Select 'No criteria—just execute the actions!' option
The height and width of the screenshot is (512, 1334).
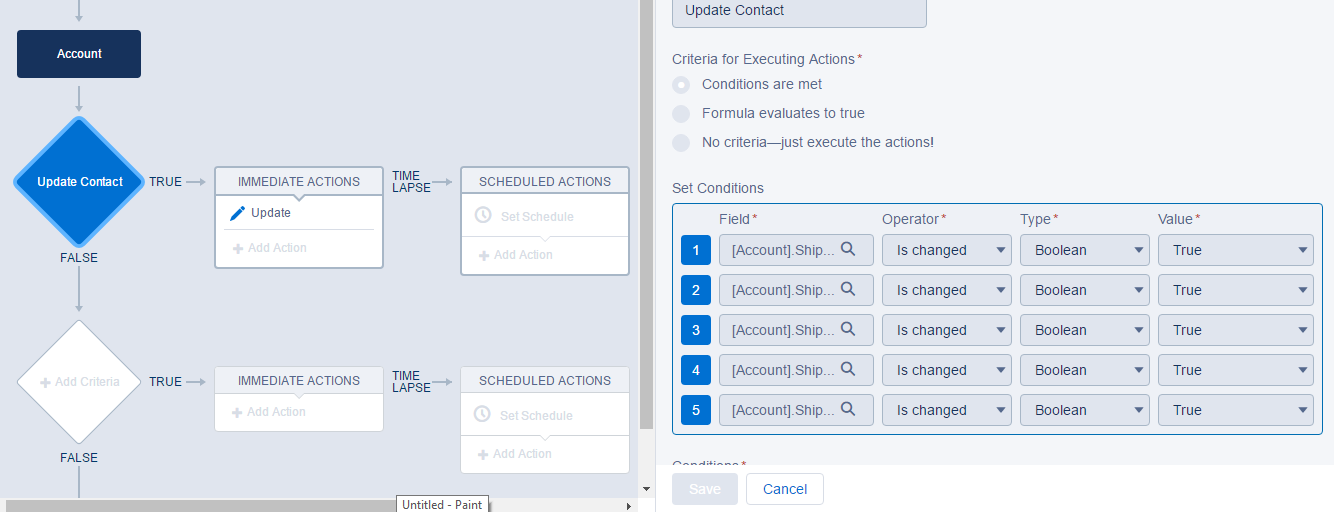point(681,143)
